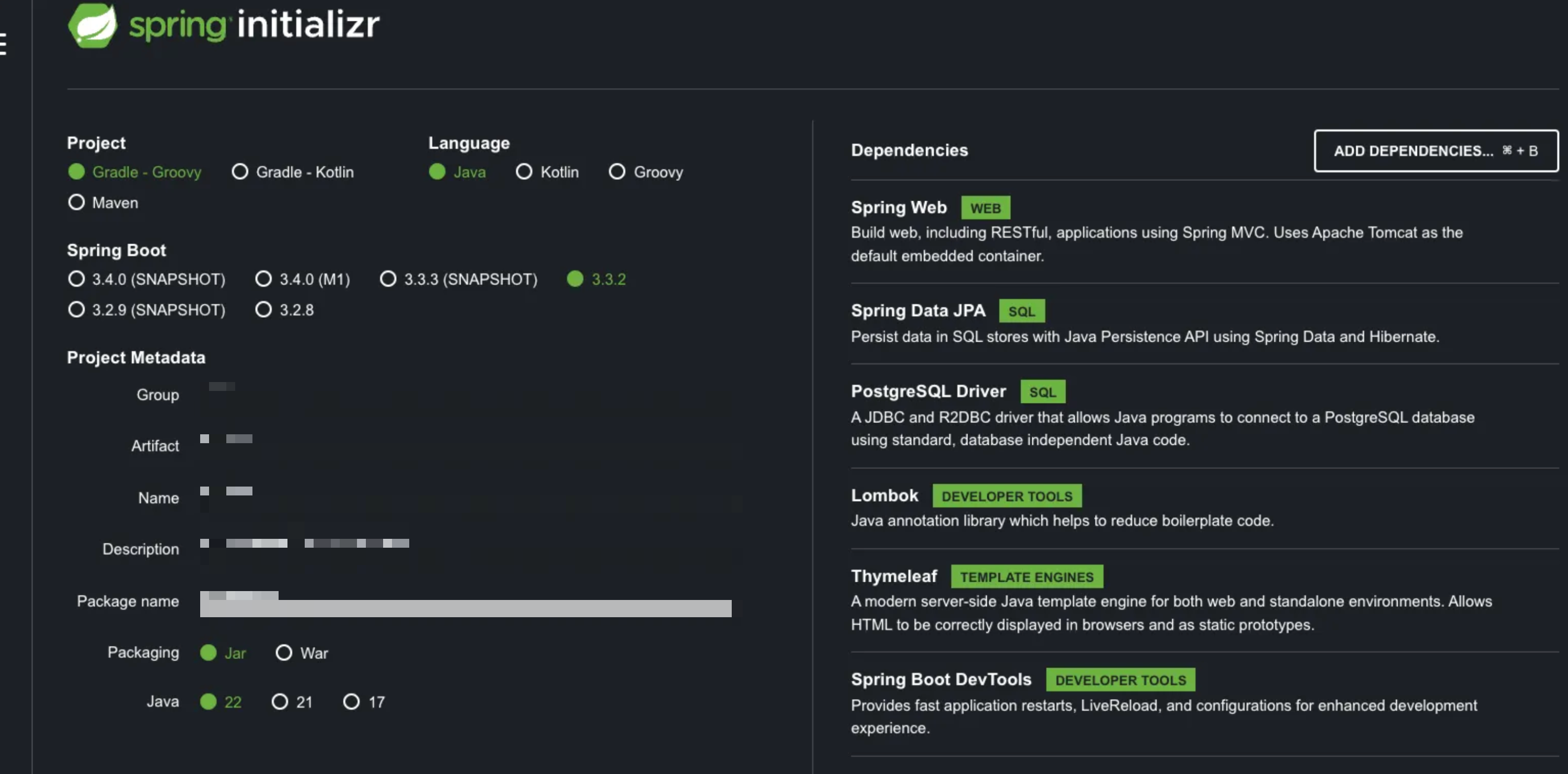The width and height of the screenshot is (1568, 774).
Task: Click the Add Dependencies button
Action: coord(1435,151)
